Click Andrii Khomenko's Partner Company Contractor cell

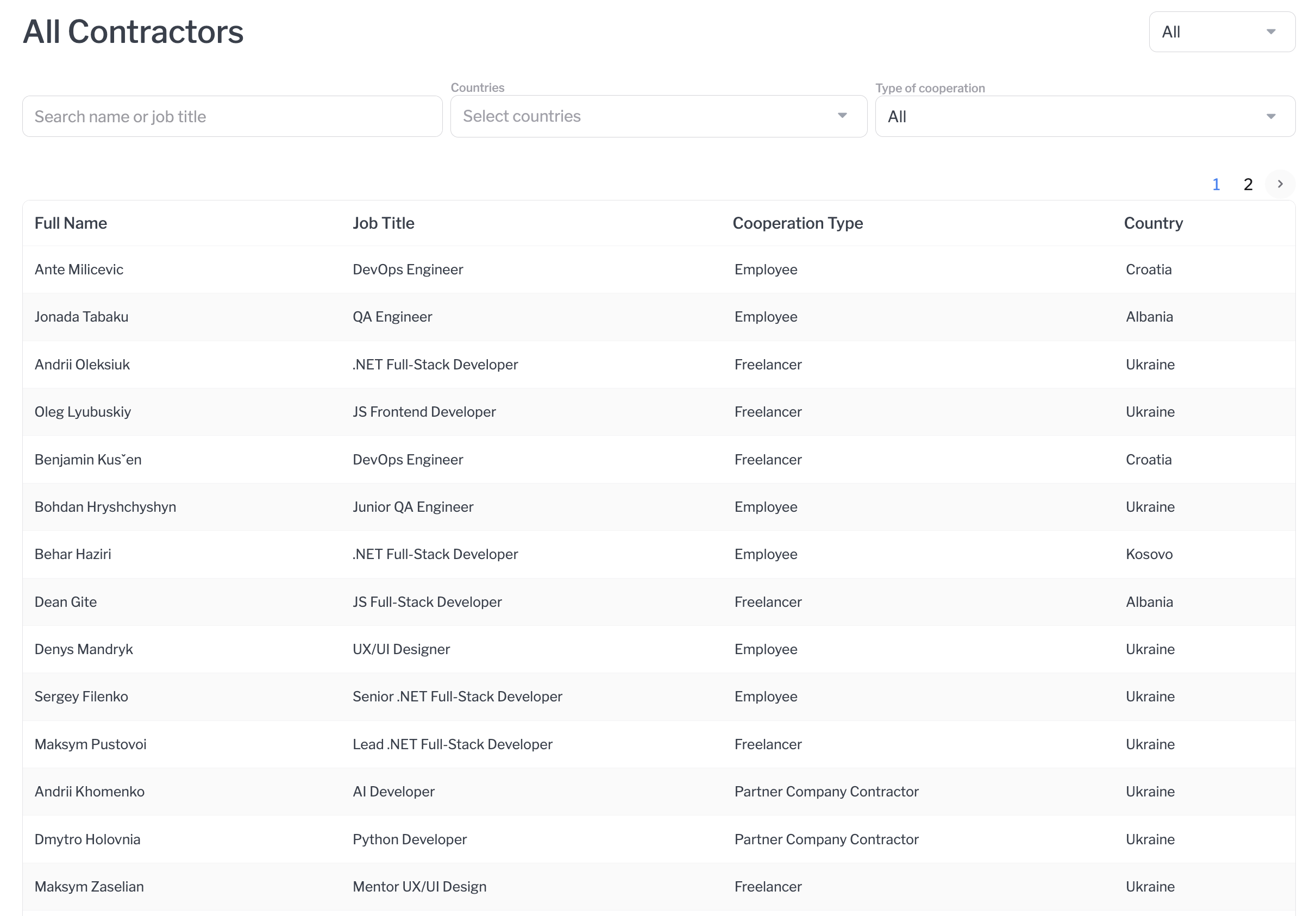click(x=826, y=792)
